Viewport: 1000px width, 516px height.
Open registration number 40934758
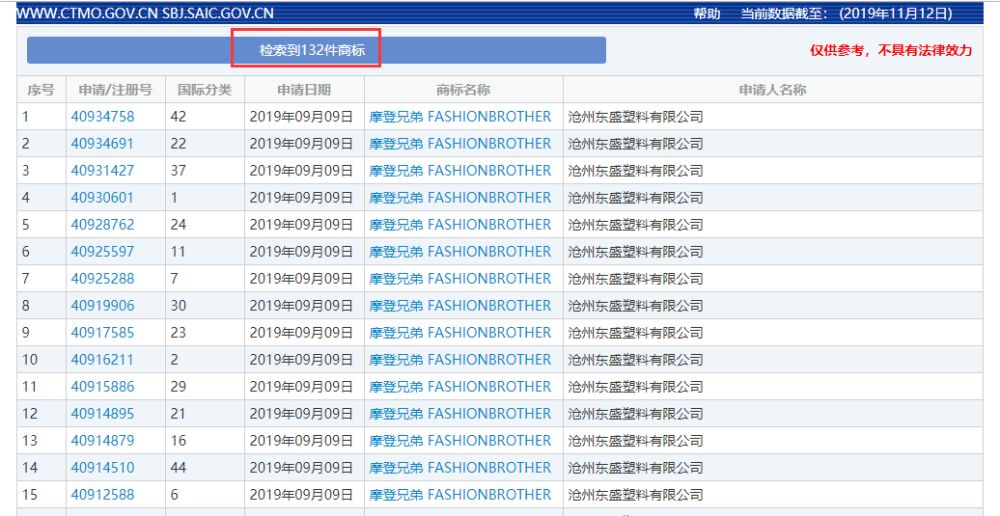(103, 117)
